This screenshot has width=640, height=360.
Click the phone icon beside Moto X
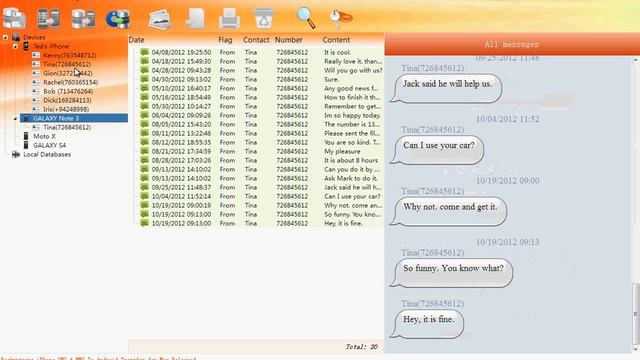[26, 136]
